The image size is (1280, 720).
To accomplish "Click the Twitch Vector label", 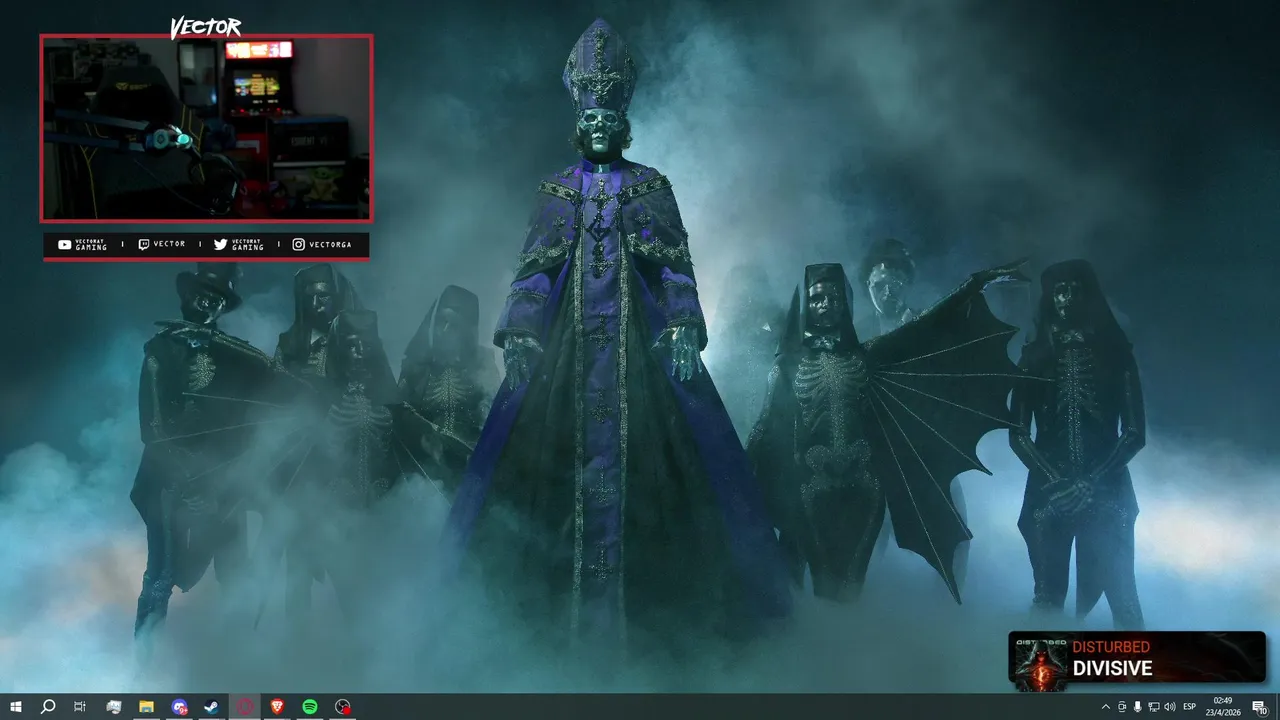I will [x=162, y=244].
